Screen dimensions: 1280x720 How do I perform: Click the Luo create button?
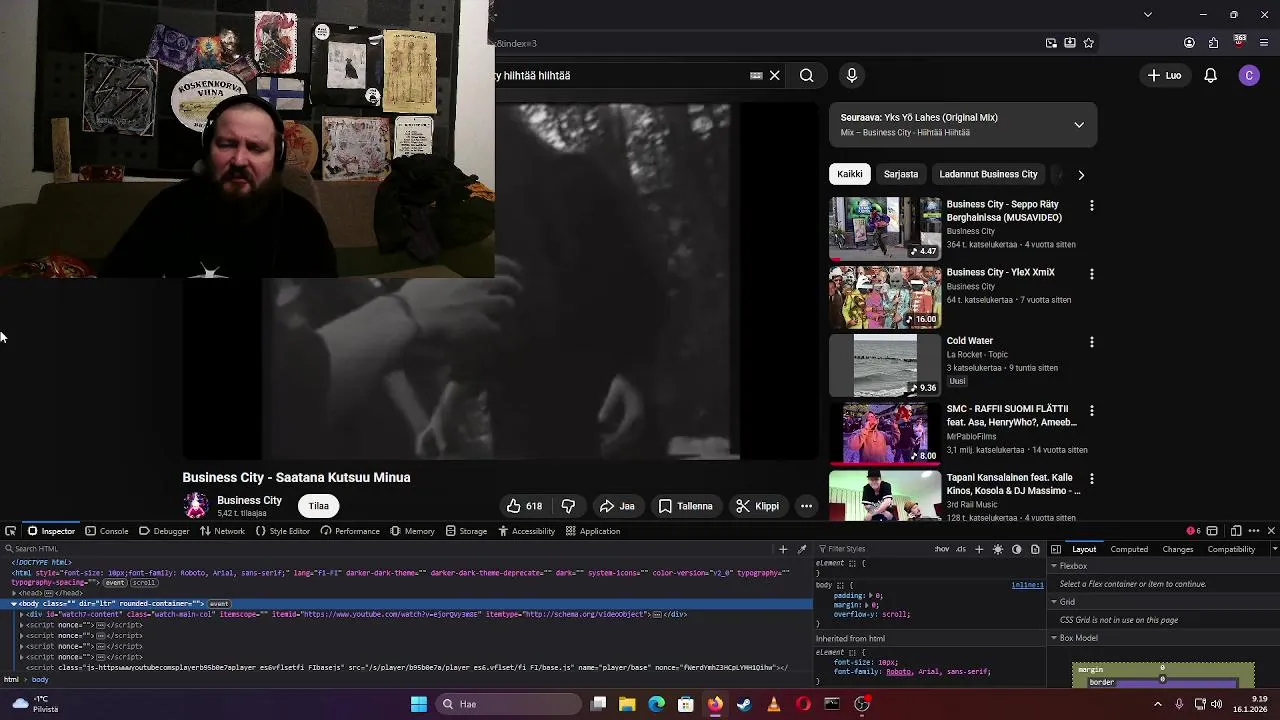[x=1164, y=75]
